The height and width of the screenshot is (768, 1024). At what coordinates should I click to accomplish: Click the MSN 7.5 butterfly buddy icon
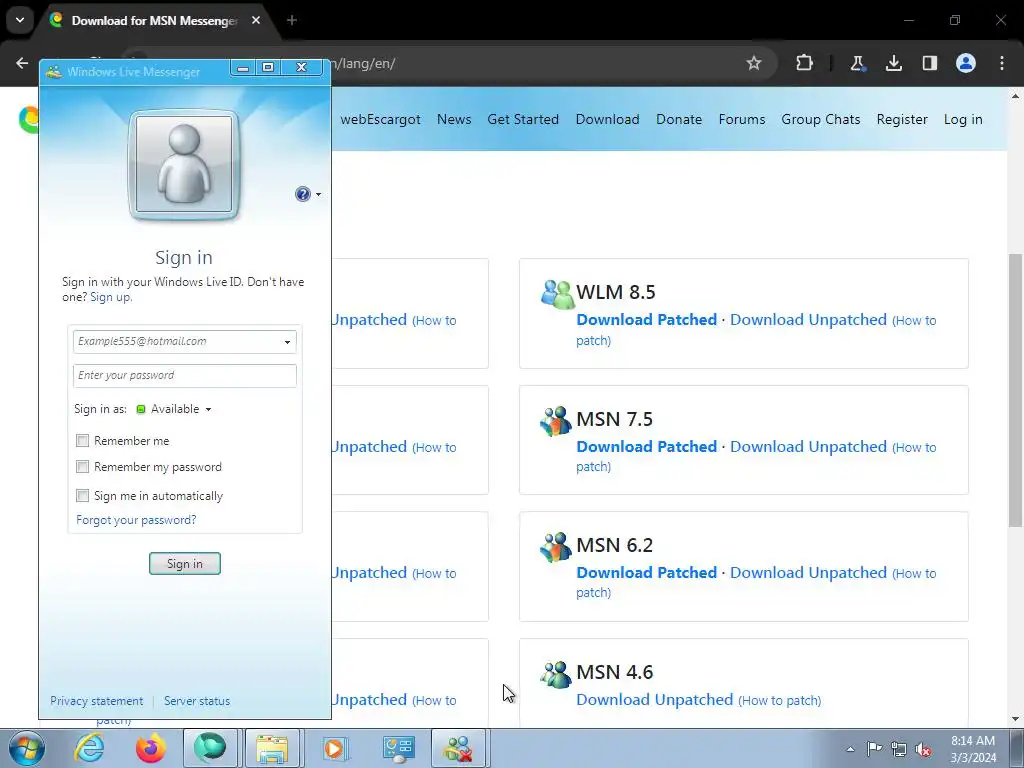556,421
